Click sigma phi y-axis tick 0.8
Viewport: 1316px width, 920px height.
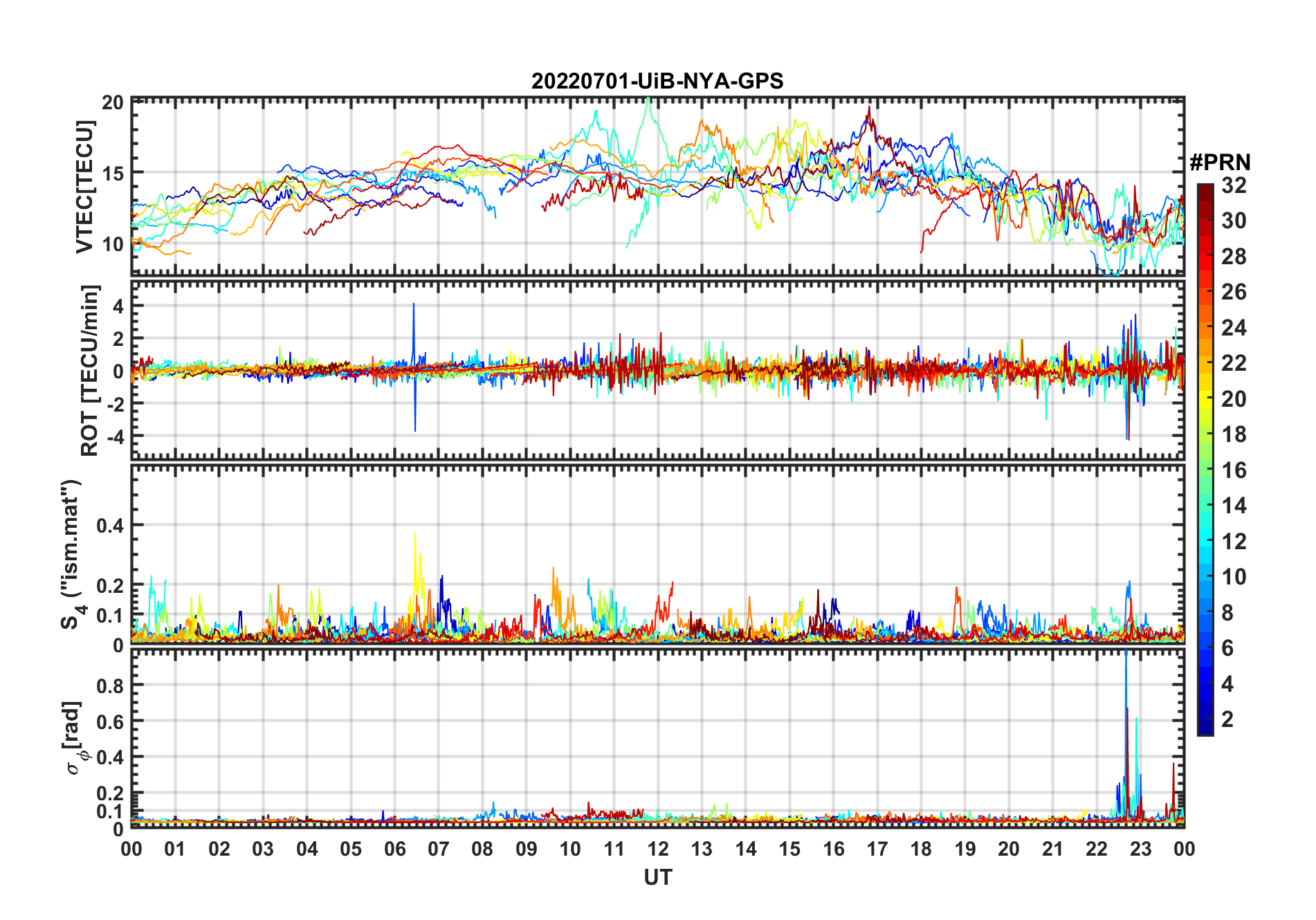[110, 686]
